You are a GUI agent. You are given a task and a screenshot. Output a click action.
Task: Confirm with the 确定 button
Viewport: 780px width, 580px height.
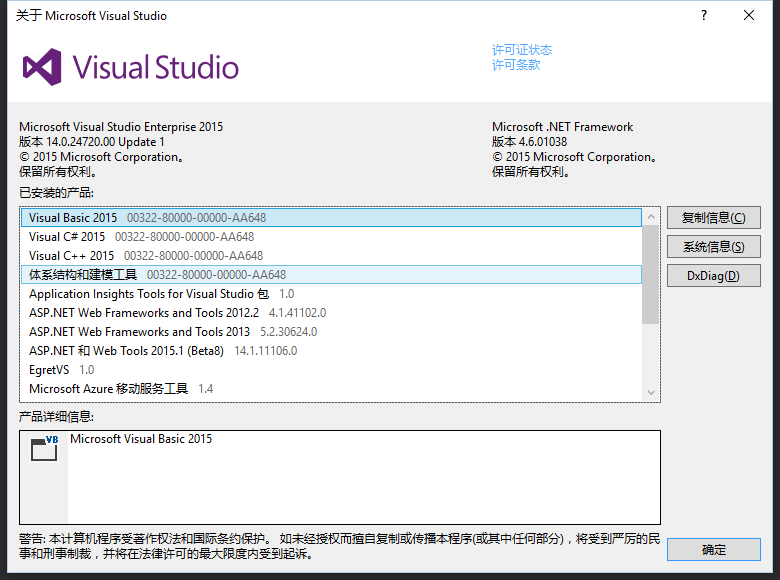point(713,550)
